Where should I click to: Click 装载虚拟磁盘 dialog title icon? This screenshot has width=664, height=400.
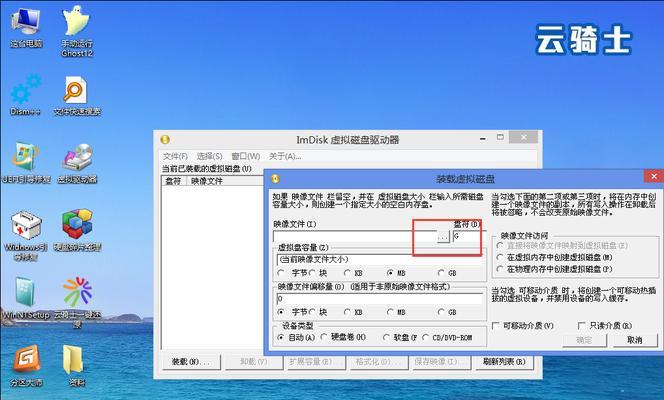pyautogui.click(x=275, y=179)
